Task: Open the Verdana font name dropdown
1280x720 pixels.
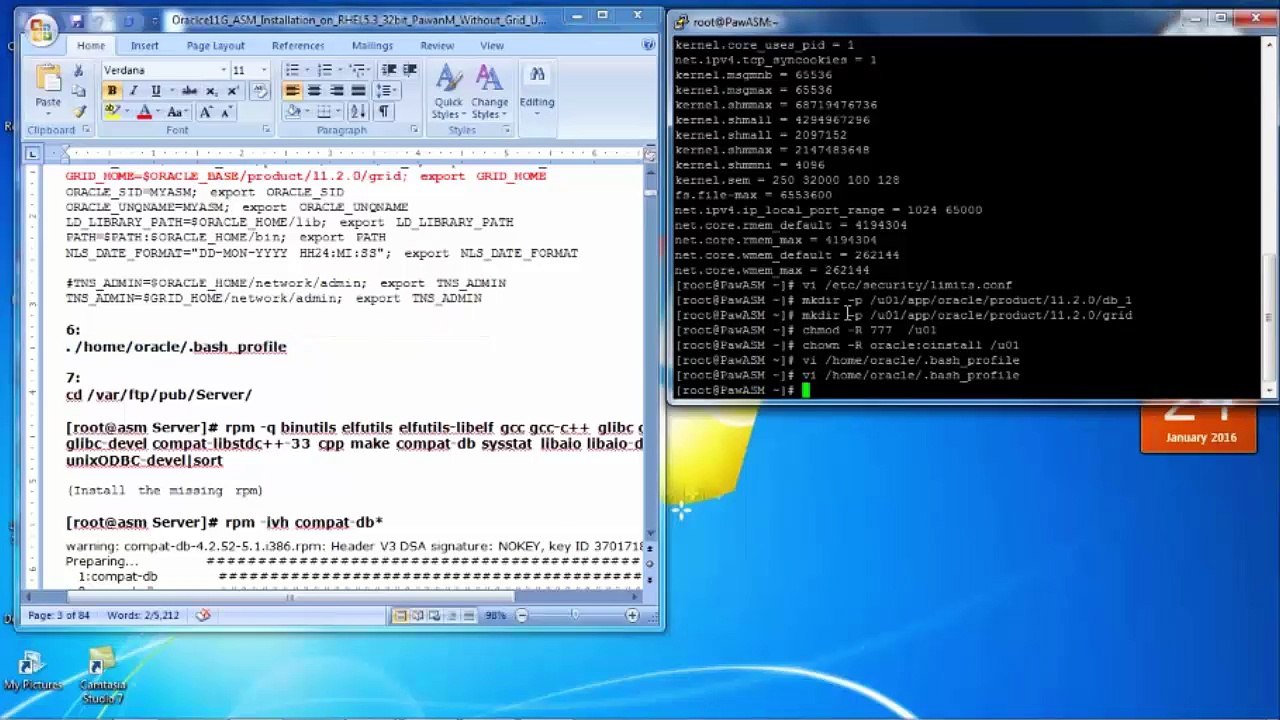Action: coord(223,70)
